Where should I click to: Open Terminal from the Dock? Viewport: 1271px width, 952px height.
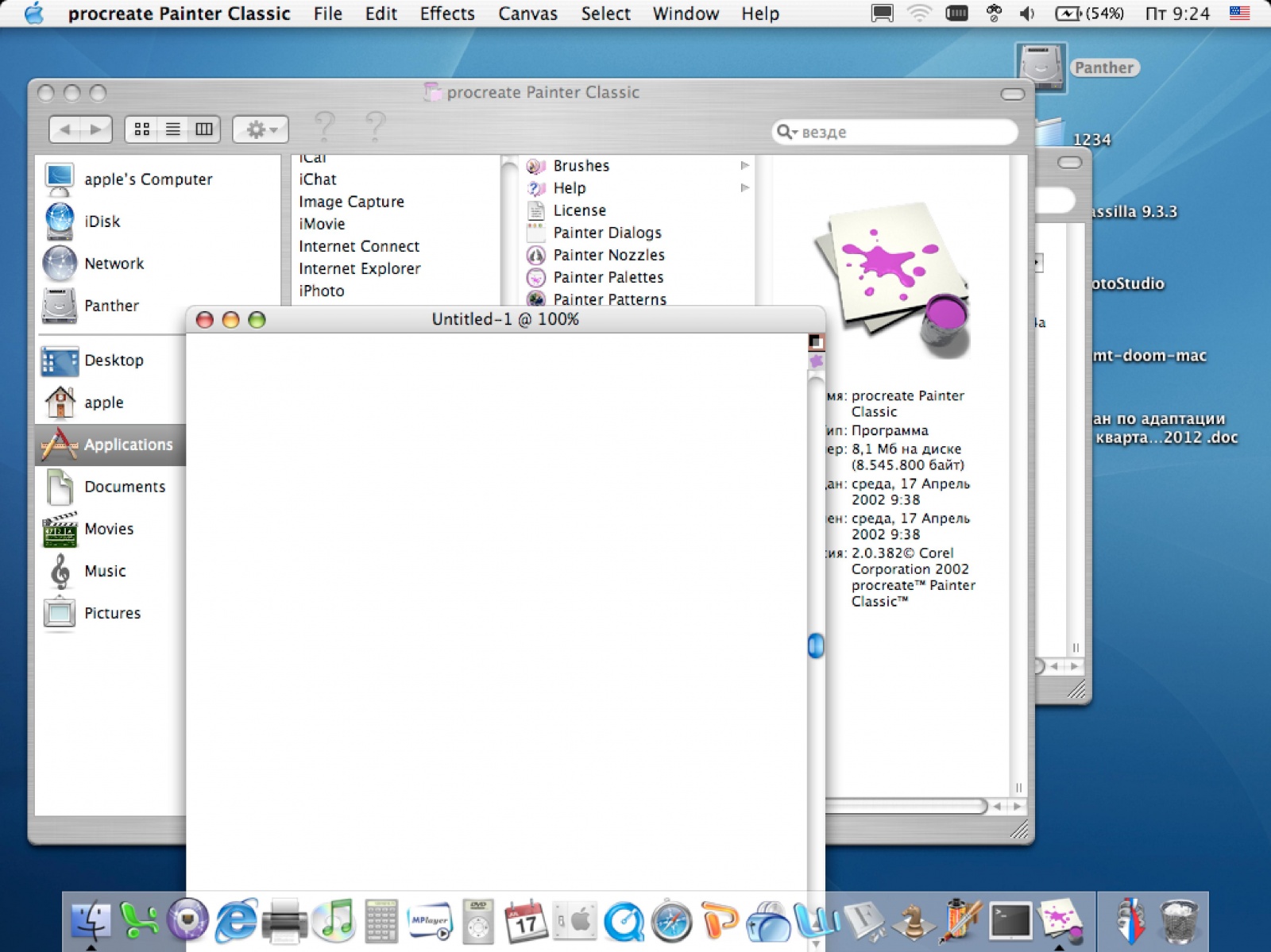tap(1010, 921)
